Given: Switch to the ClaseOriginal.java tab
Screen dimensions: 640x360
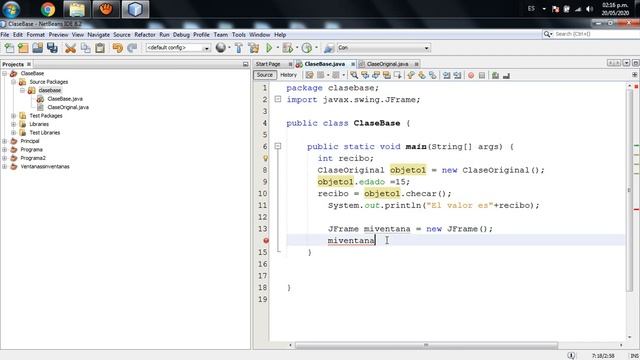Looking at the screenshot, I should (x=387, y=64).
